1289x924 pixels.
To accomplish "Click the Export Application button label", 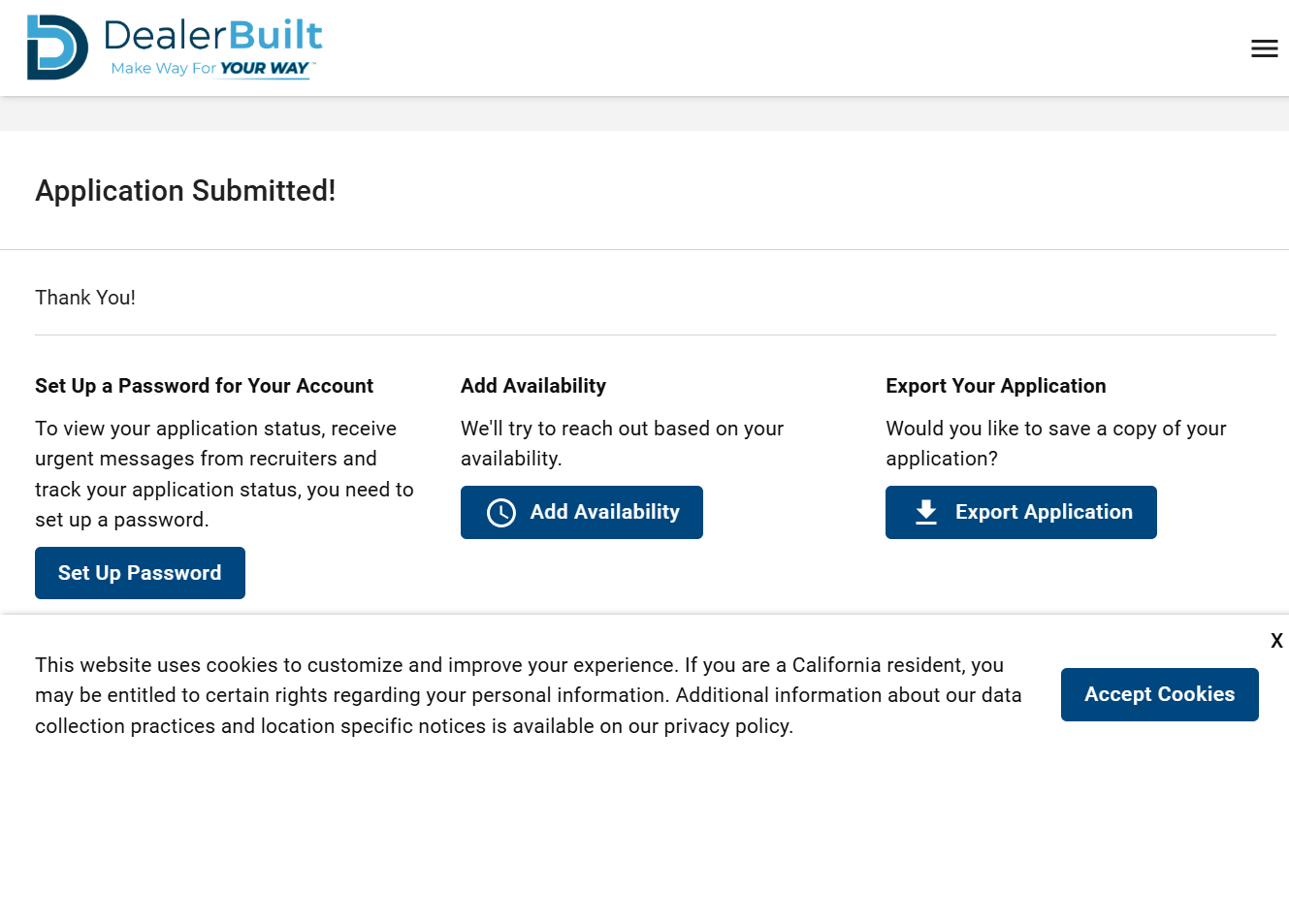I will (1044, 512).
